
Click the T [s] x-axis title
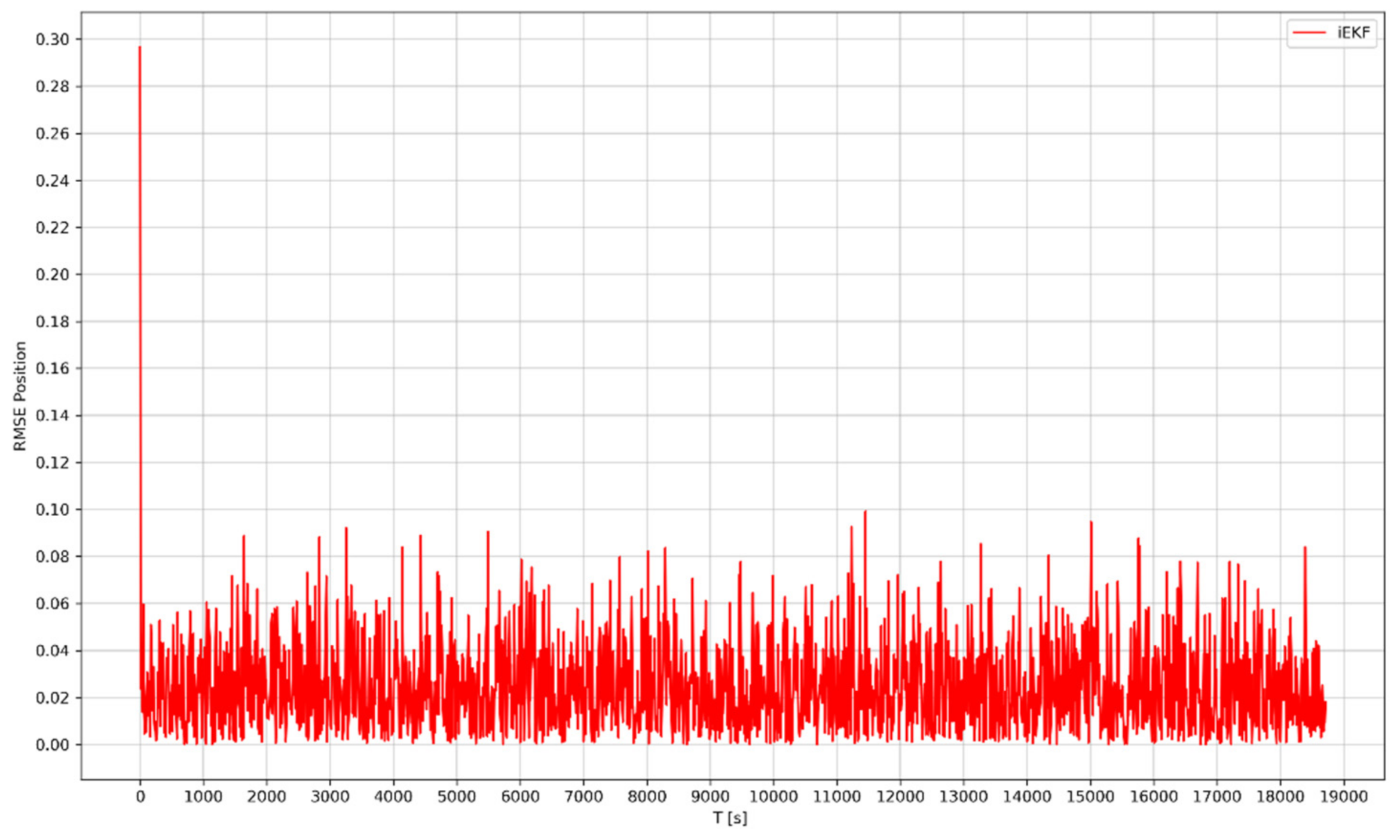point(730,818)
